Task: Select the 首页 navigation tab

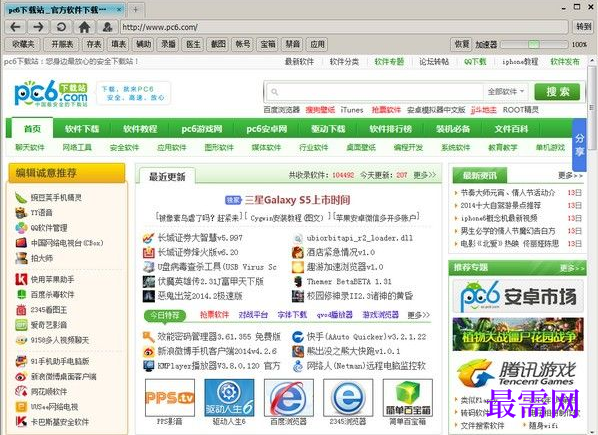Action: coord(32,129)
